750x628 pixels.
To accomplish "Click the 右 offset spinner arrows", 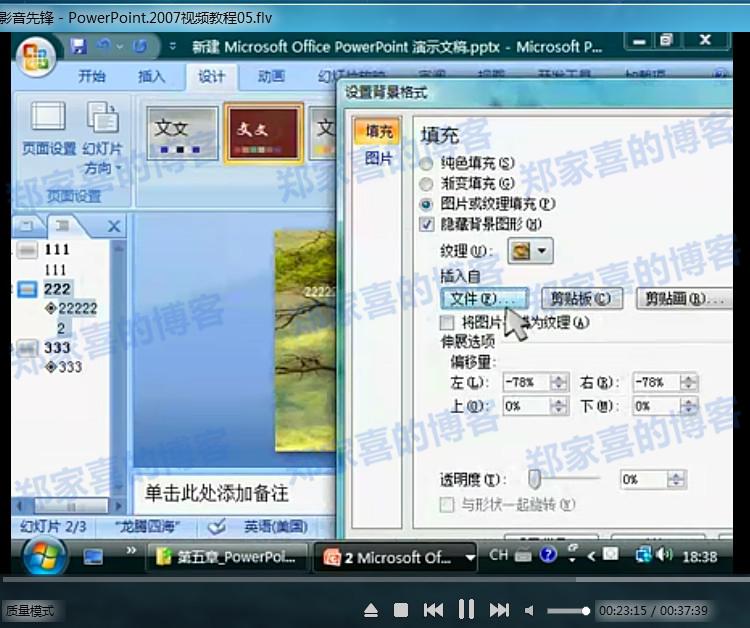I will tap(688, 382).
